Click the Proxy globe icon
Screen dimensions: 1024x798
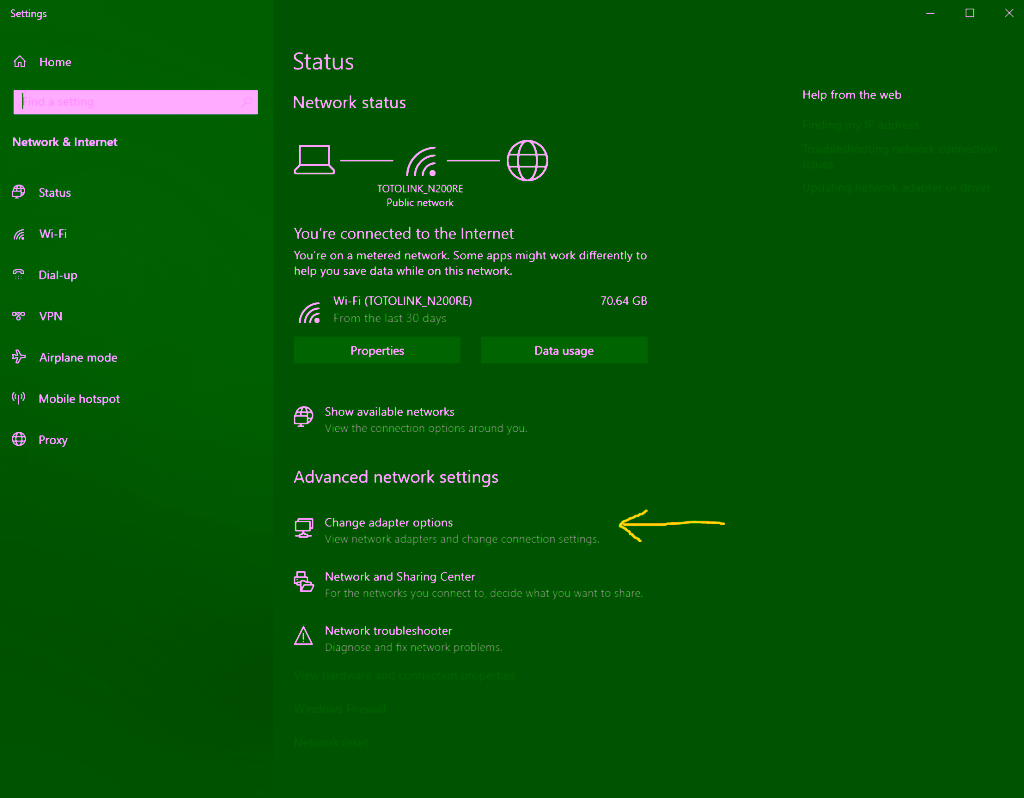click(x=19, y=440)
